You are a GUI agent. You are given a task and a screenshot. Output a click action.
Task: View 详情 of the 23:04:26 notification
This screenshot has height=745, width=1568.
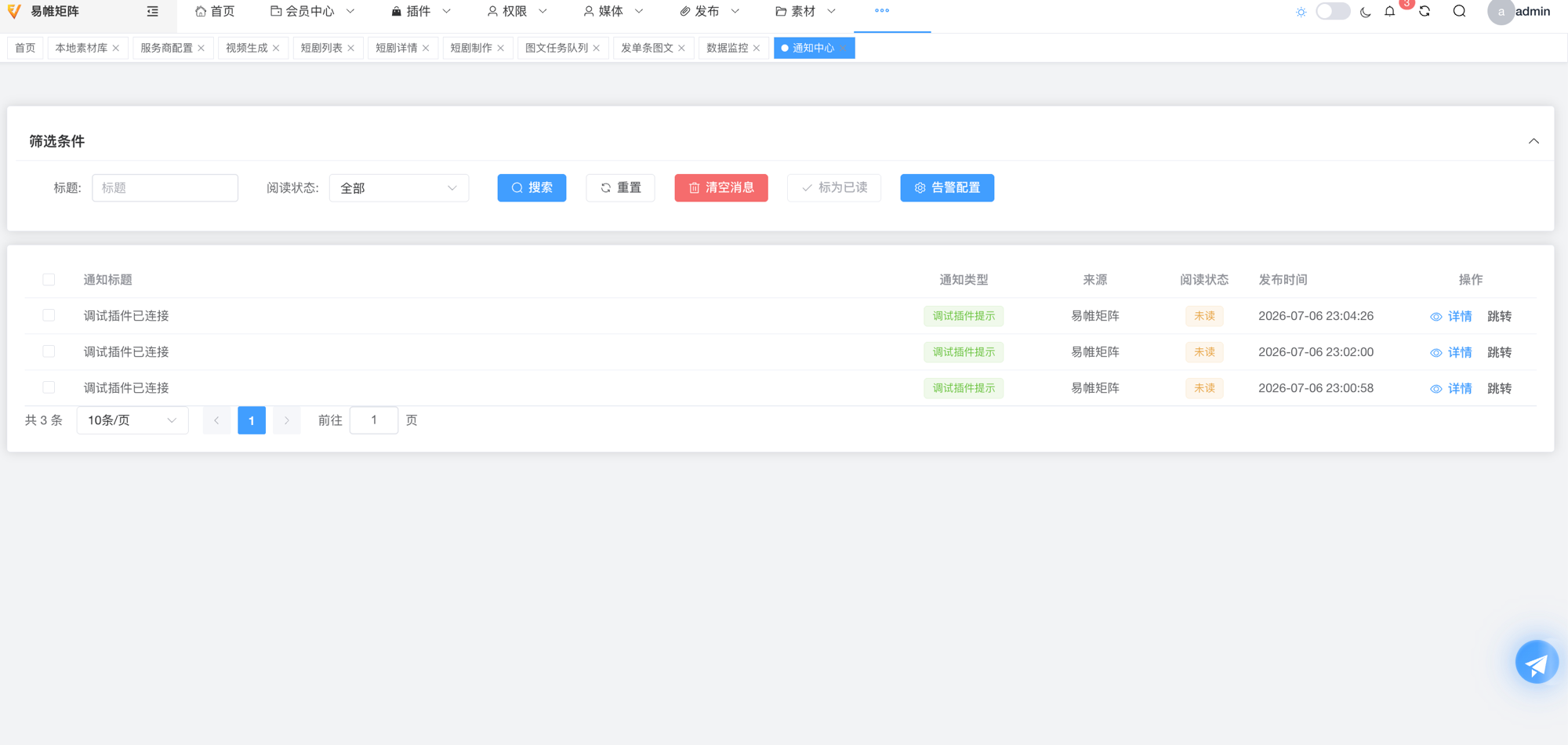click(x=1451, y=316)
